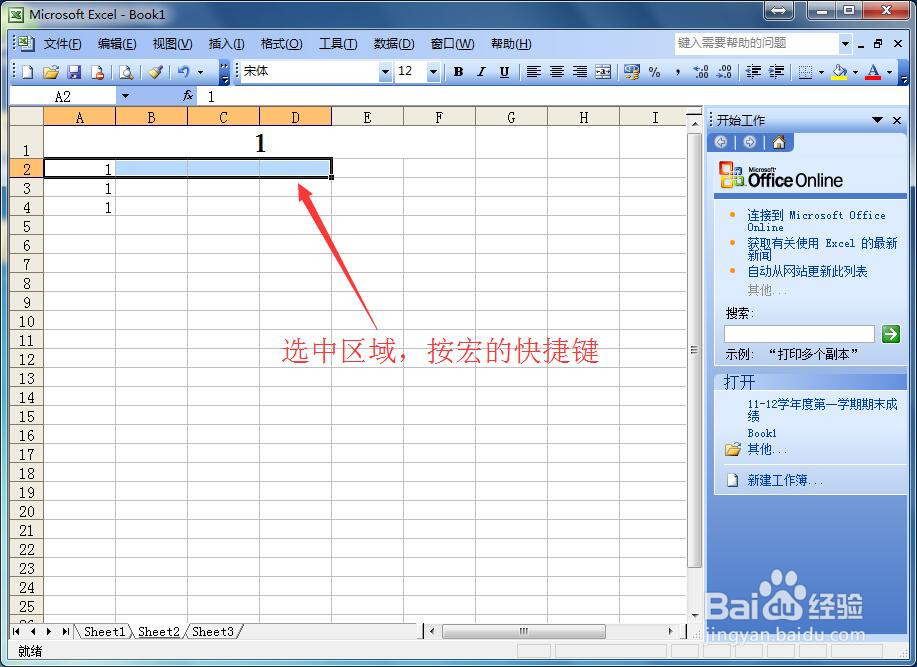Image resolution: width=917 pixels, height=667 pixels.
Task: Open the font size dropdown
Action: (433, 72)
